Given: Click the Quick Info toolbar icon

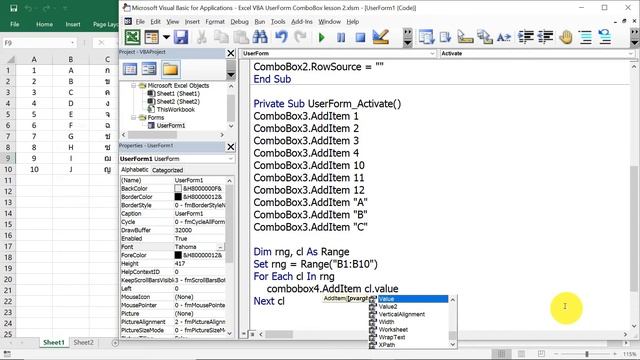Looking at the screenshot, I should pos(465,37).
